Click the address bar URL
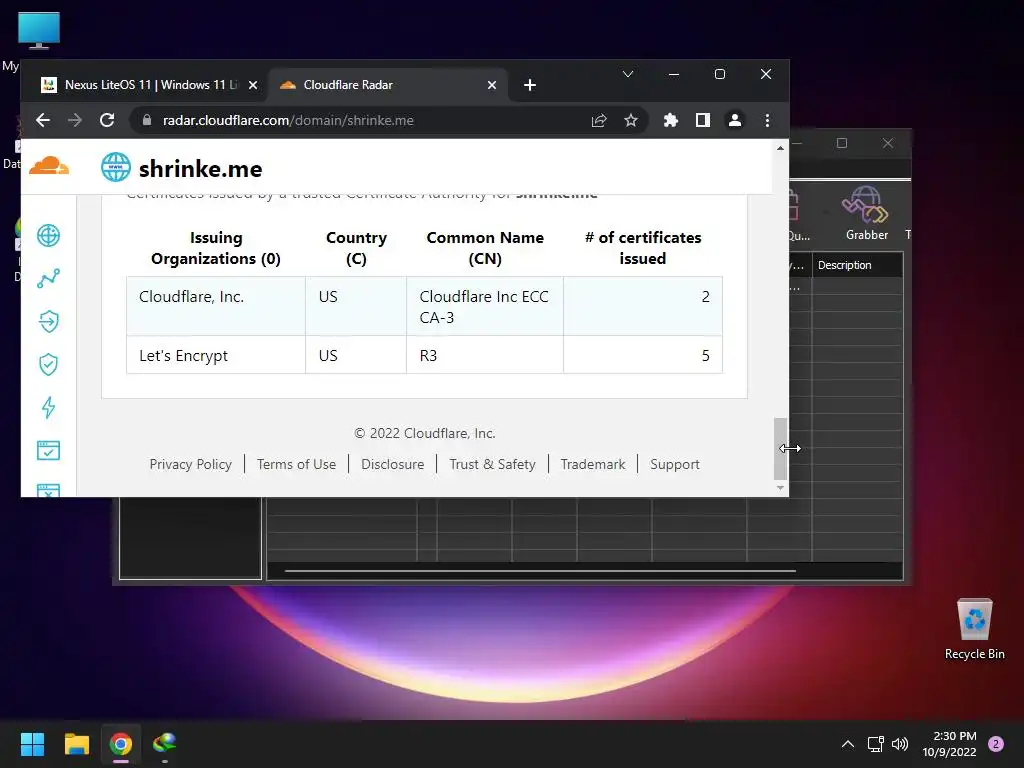1024x768 pixels. click(x=288, y=120)
